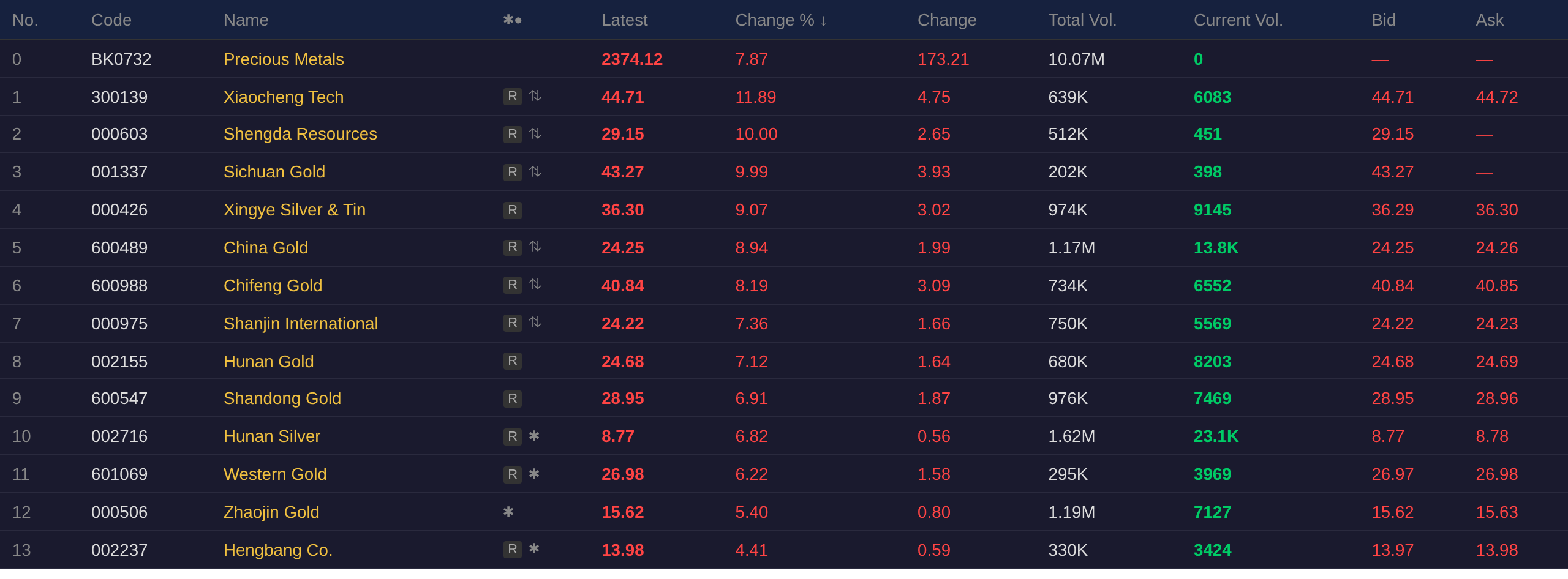Select the China Gold stock name

click(266, 248)
